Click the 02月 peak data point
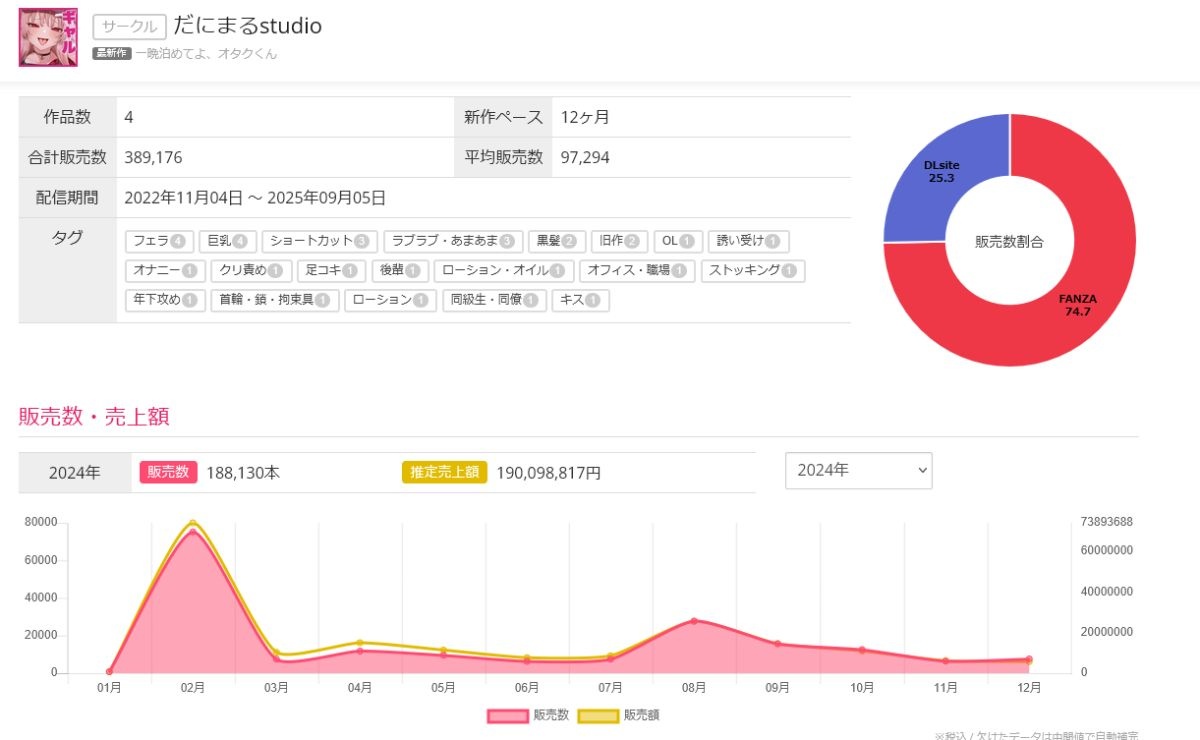Screen dimensions: 1200x740 (x=193, y=532)
